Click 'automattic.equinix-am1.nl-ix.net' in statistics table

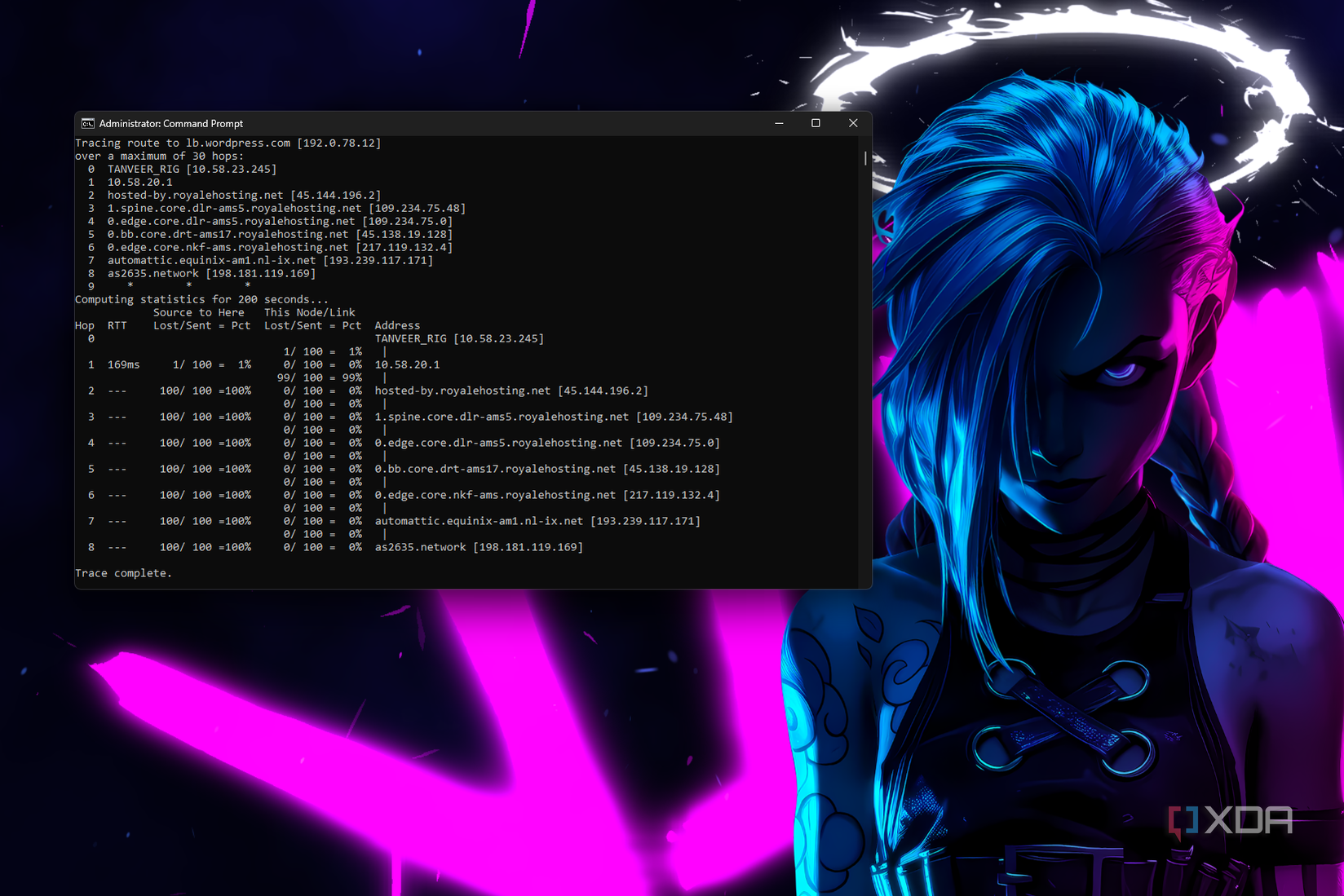coord(538,522)
